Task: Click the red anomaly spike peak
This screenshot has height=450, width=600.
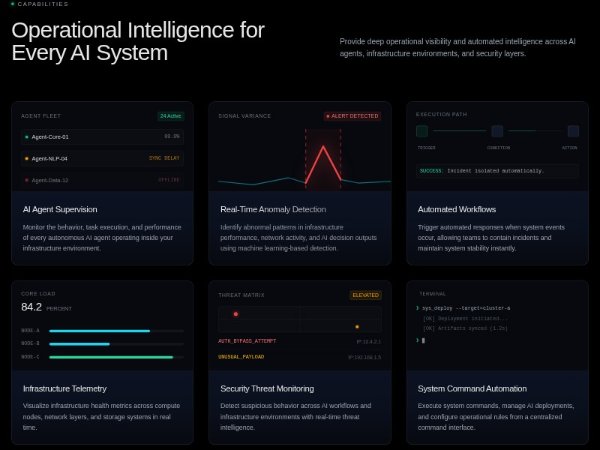Action: click(x=324, y=148)
